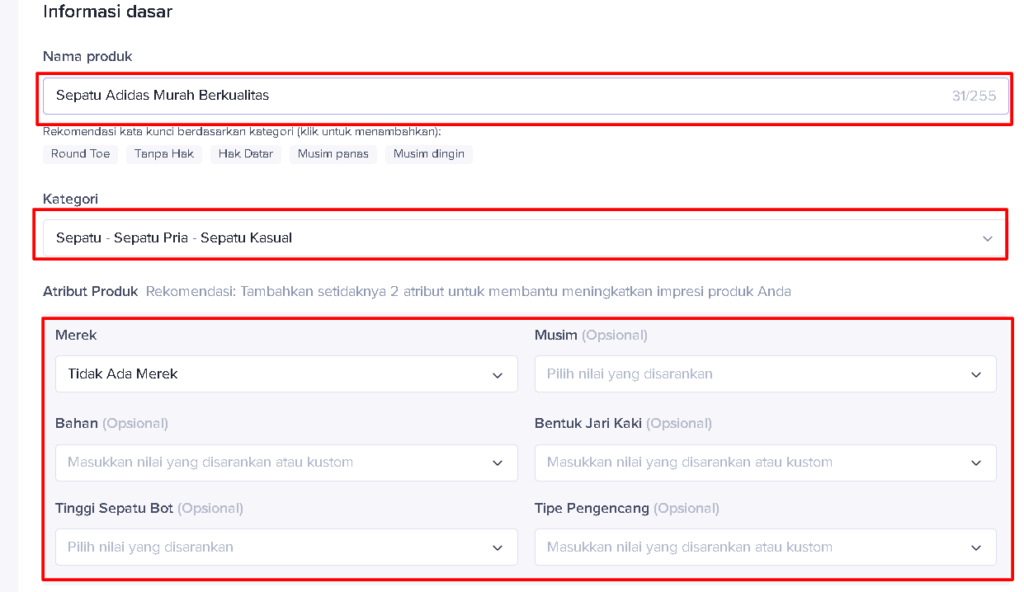Image resolution: width=1024 pixels, height=592 pixels.
Task: Click the Musim placeholder text field
Action: click(740, 374)
